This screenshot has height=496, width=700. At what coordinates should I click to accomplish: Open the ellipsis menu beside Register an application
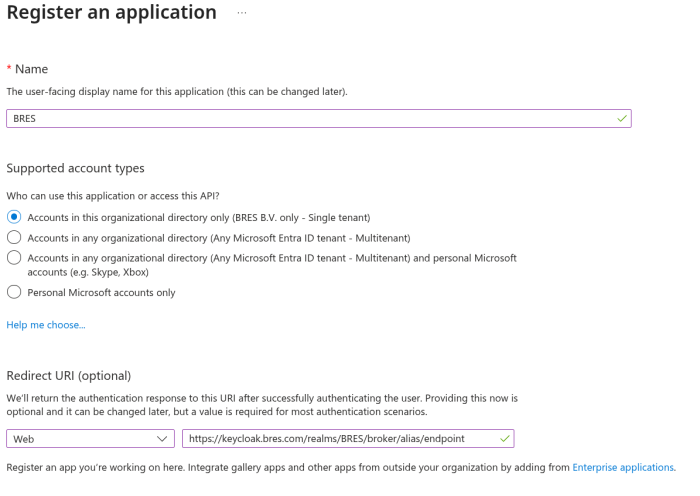pyautogui.click(x=242, y=13)
